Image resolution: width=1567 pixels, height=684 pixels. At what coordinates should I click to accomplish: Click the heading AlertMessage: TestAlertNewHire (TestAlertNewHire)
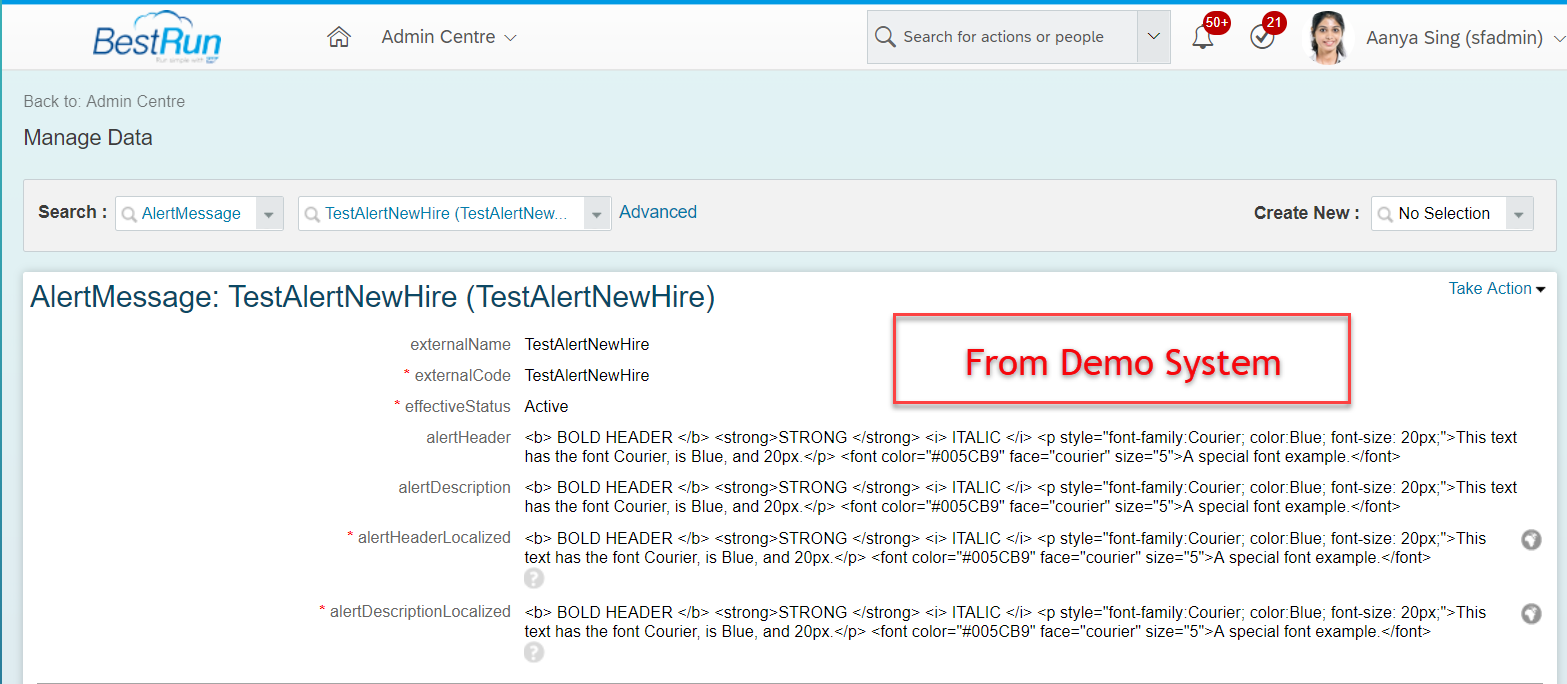373,298
